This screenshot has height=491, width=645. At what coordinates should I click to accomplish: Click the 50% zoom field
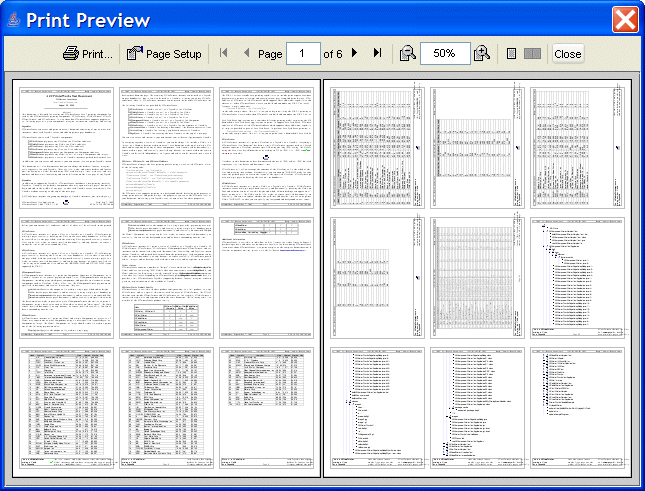445,53
